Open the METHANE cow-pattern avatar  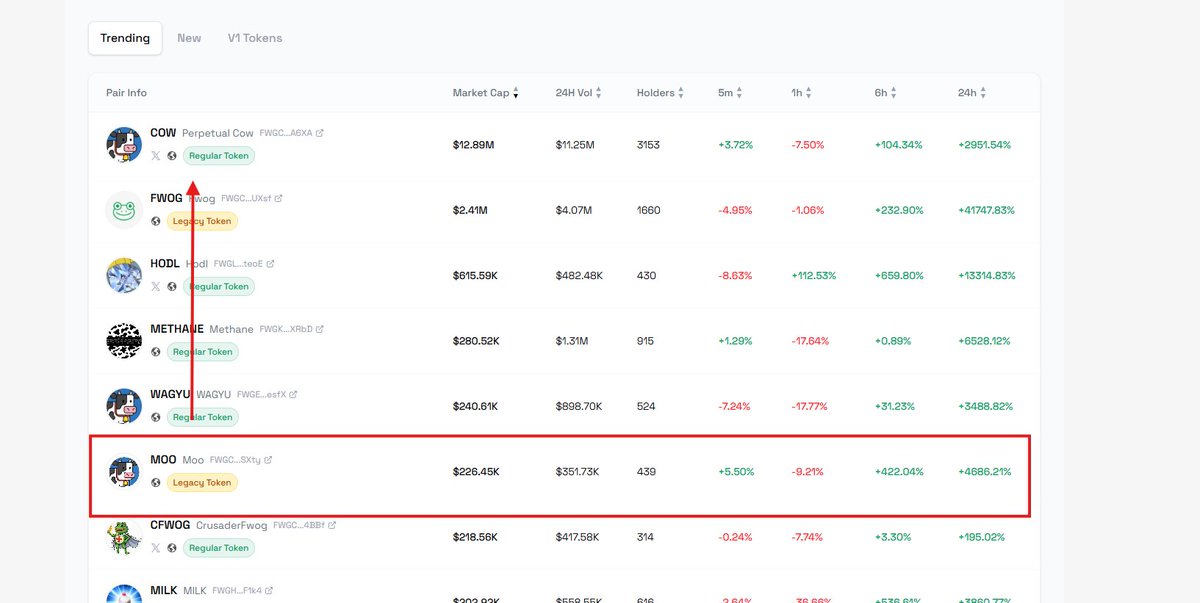(124, 340)
